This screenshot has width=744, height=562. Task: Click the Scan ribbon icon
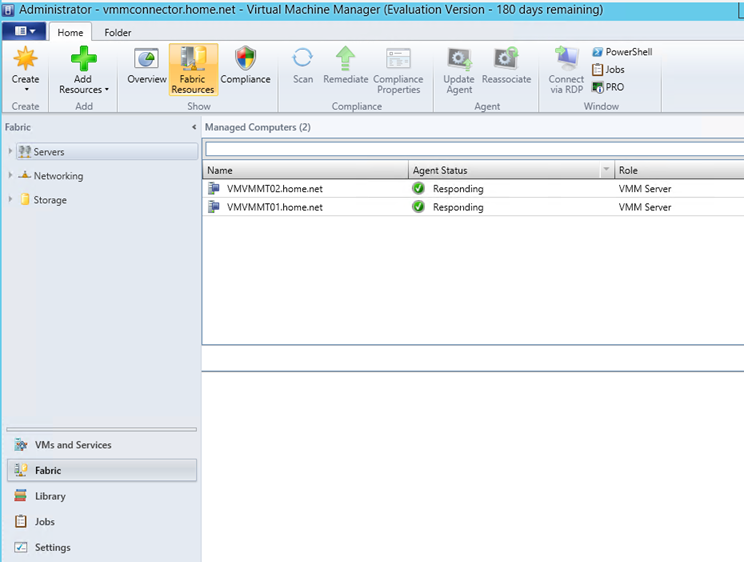click(x=303, y=58)
